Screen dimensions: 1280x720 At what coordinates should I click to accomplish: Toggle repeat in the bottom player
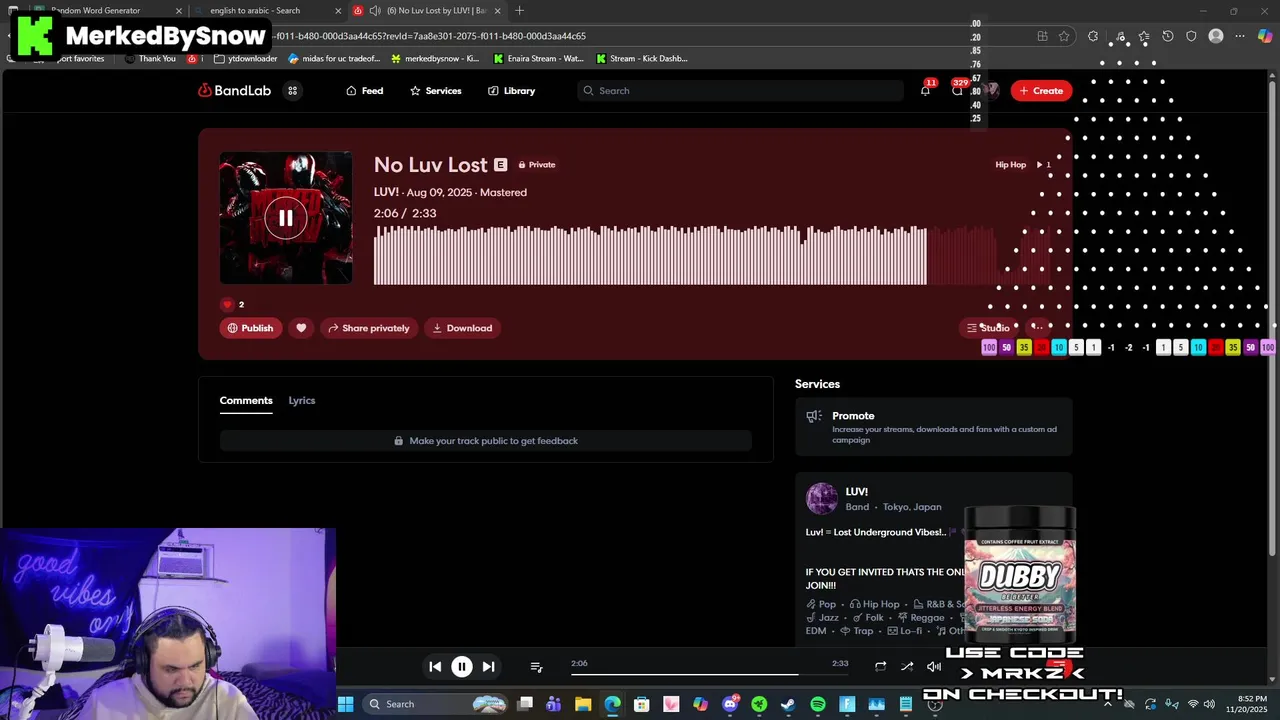point(880,666)
